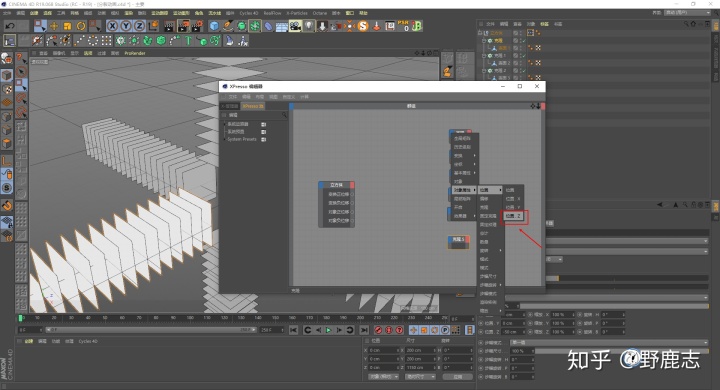Select 位置 . X in the submenu

tap(513, 198)
